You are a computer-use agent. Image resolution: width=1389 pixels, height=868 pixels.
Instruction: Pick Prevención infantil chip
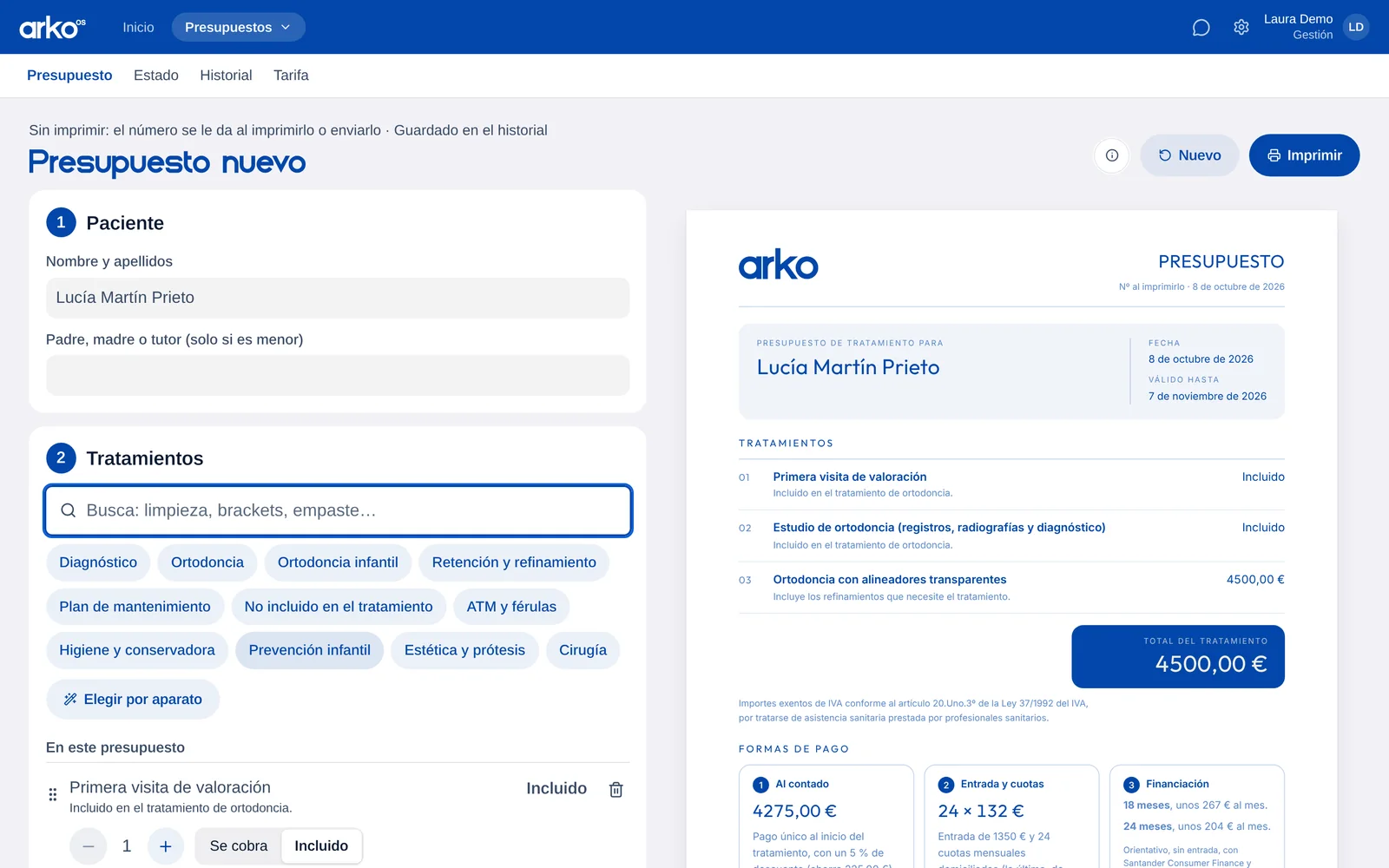[x=309, y=650]
